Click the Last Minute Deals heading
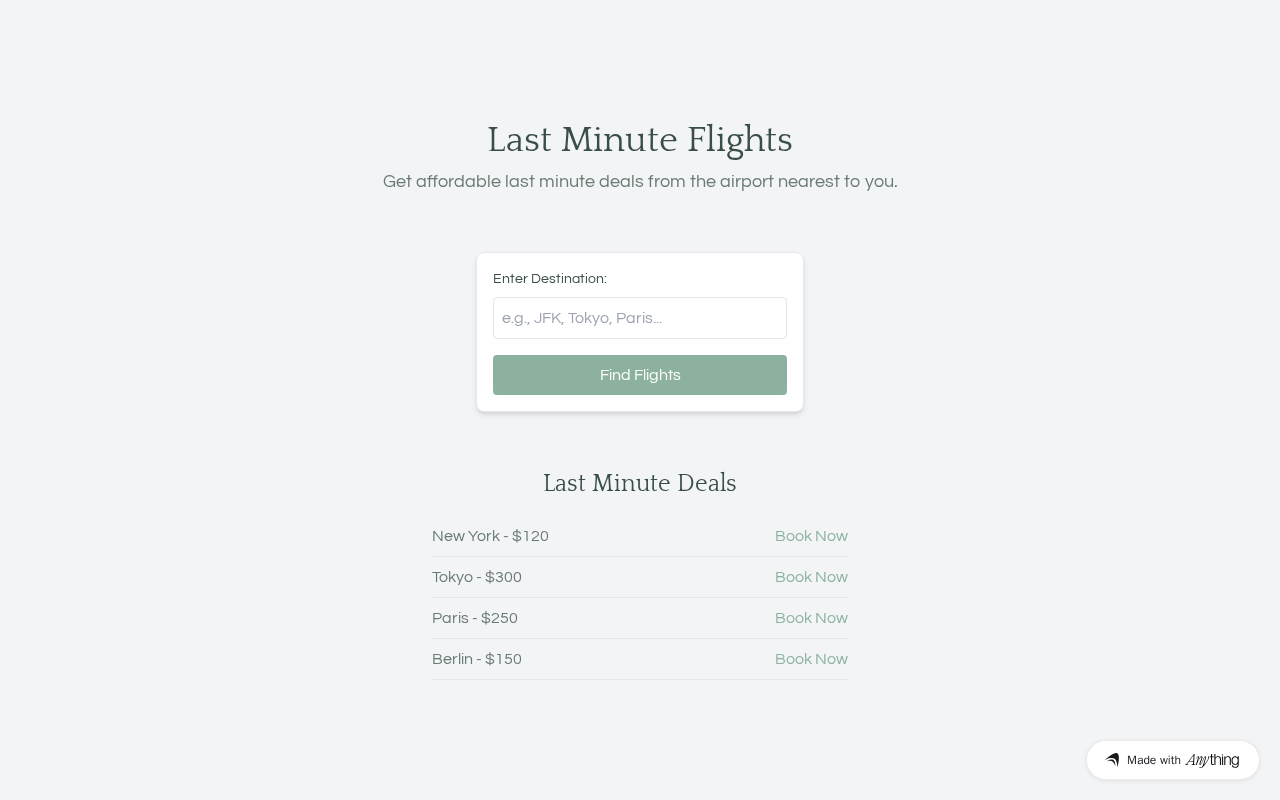This screenshot has width=1280, height=800. coord(640,484)
